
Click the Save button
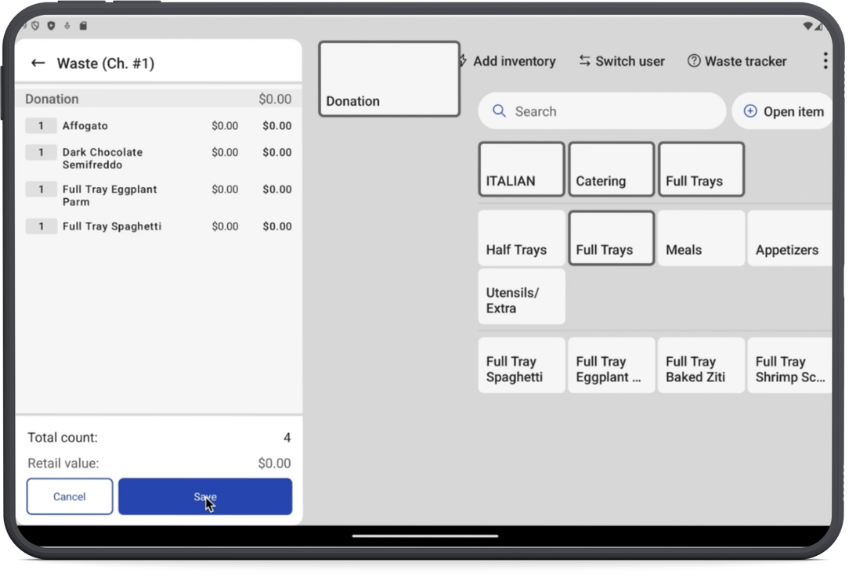pyautogui.click(x=205, y=496)
